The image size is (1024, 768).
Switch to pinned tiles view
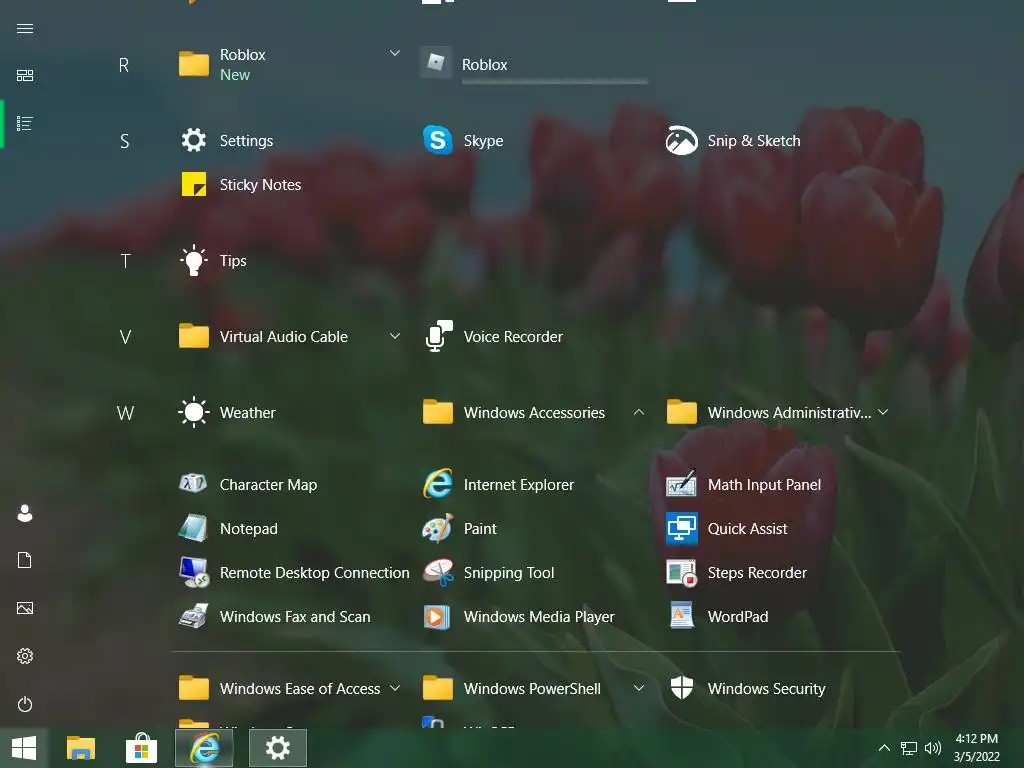pyautogui.click(x=25, y=76)
